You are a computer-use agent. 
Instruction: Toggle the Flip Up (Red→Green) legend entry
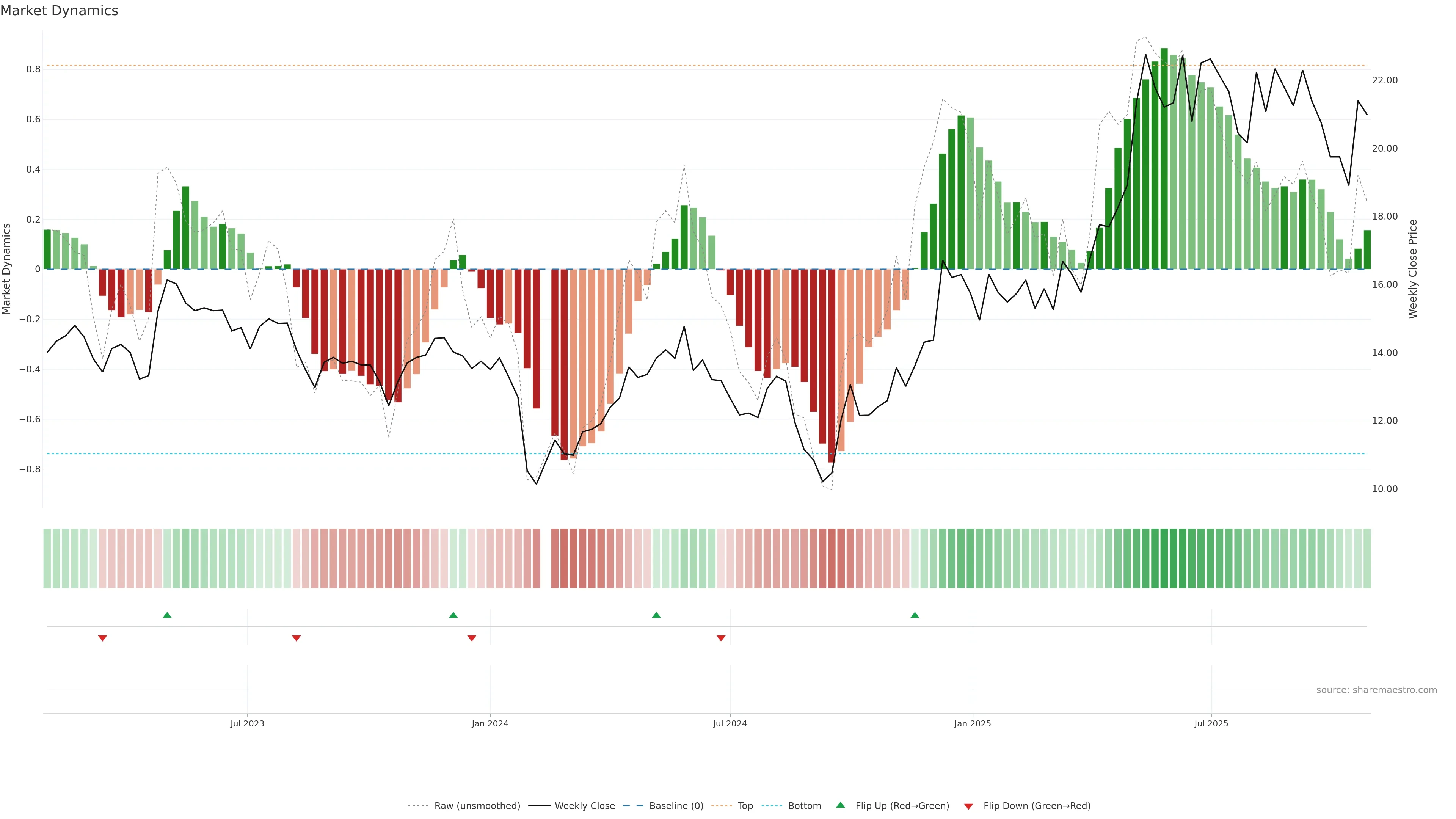pyautogui.click(x=902, y=806)
